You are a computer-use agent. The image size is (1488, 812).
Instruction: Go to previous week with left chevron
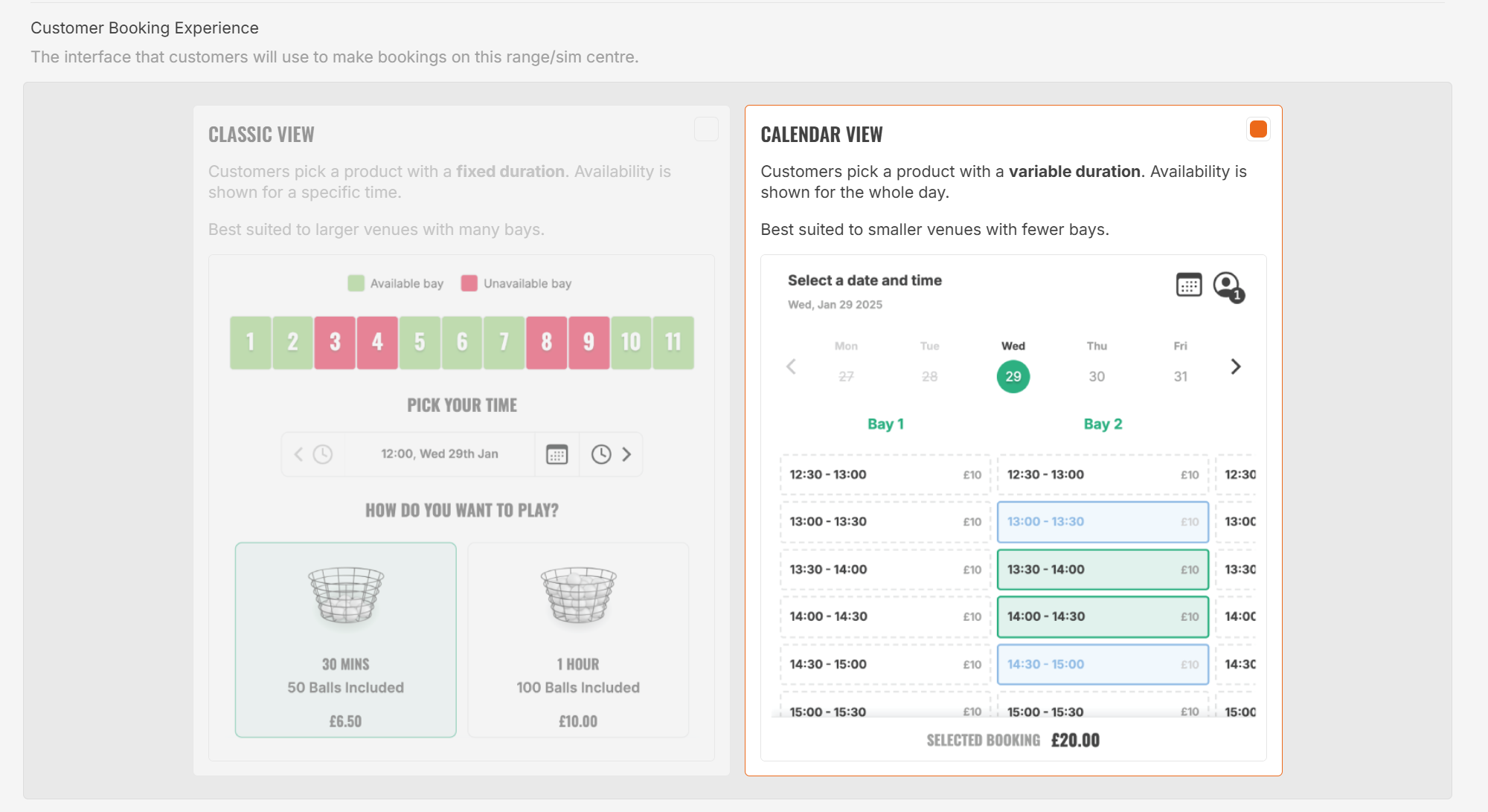click(x=792, y=367)
